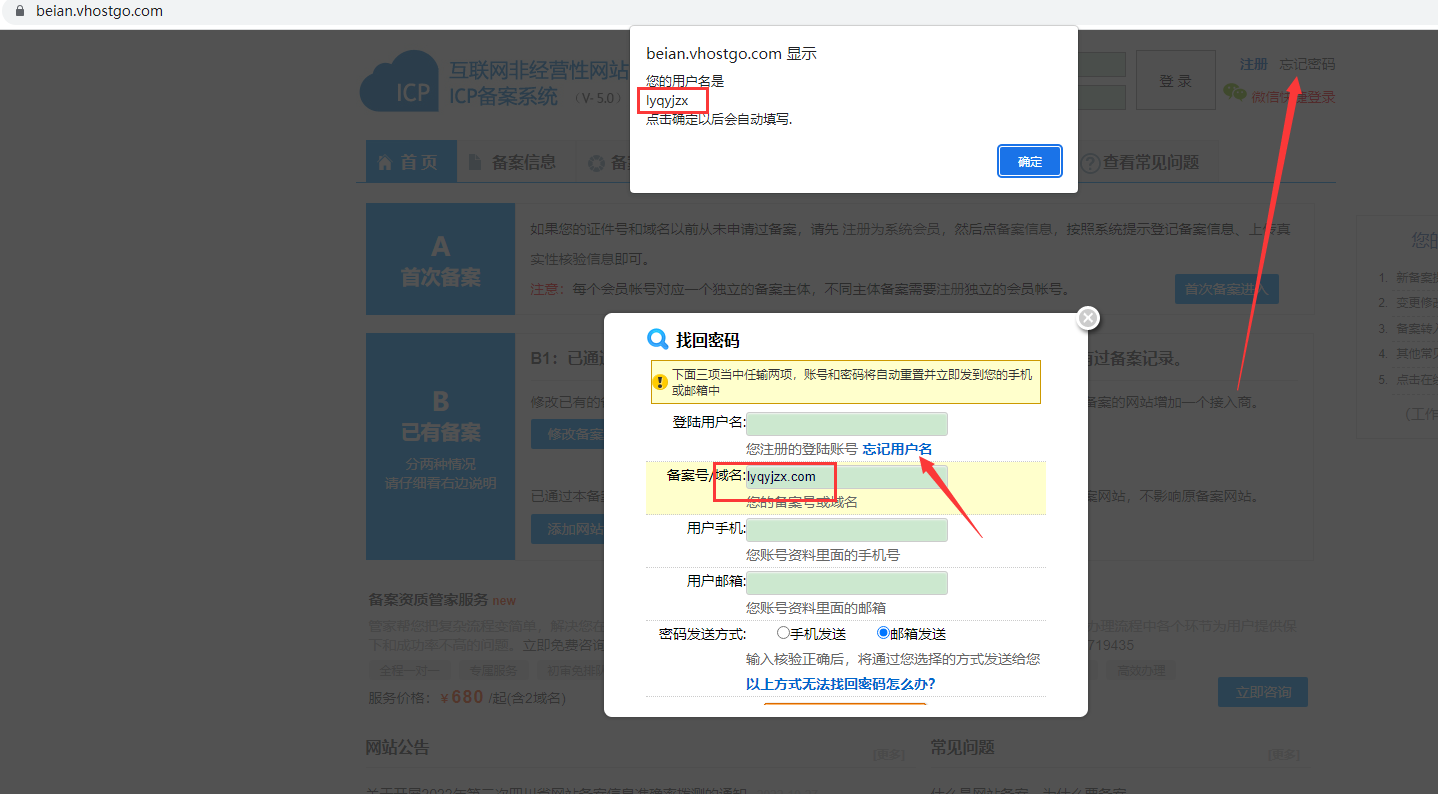The width and height of the screenshot is (1438, 794).
Task: Select the 手机发送 radio option
Action: [x=783, y=633]
